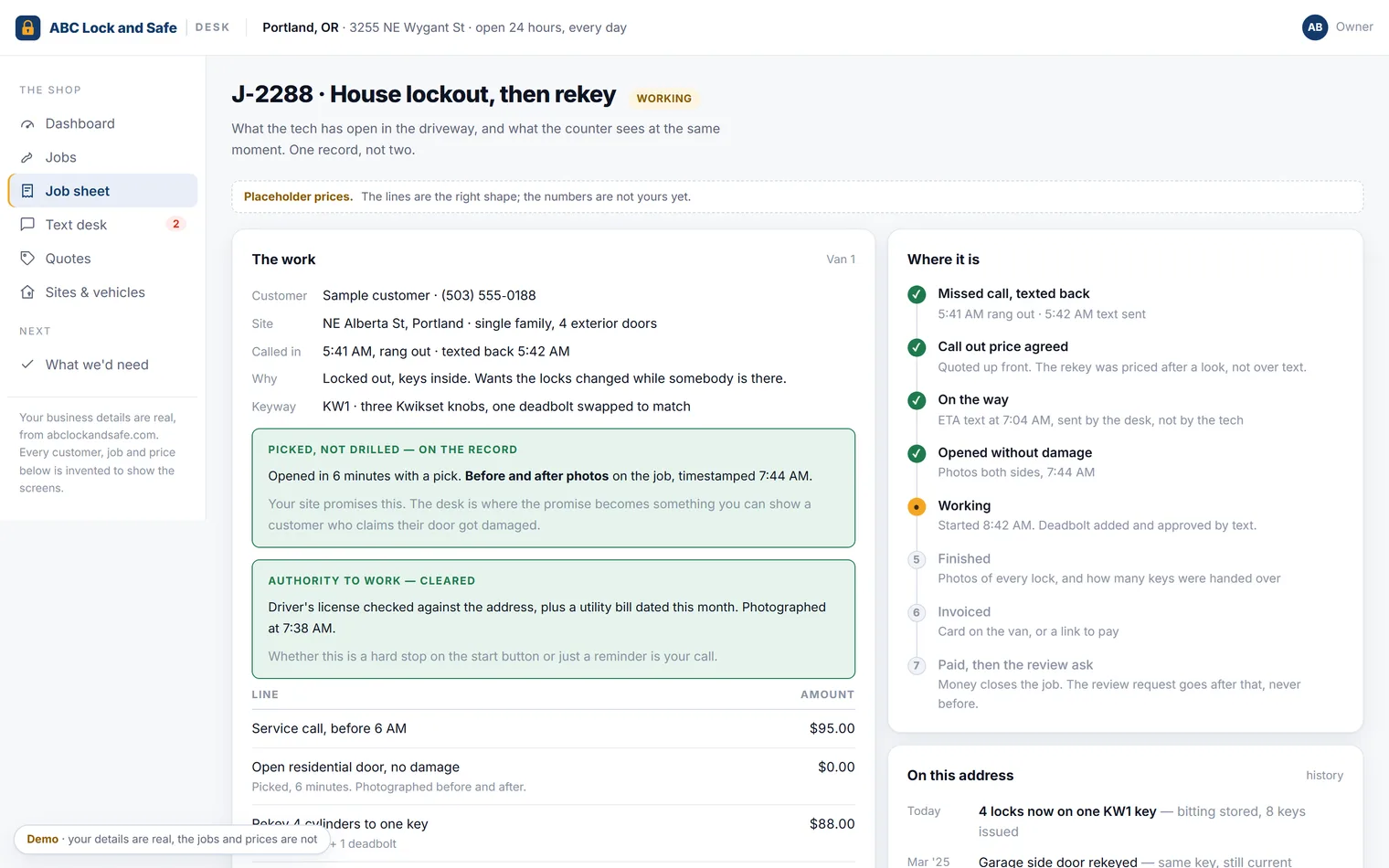The image size is (1389, 868).
Task: Click the Driver's license checked note
Action: point(547,618)
